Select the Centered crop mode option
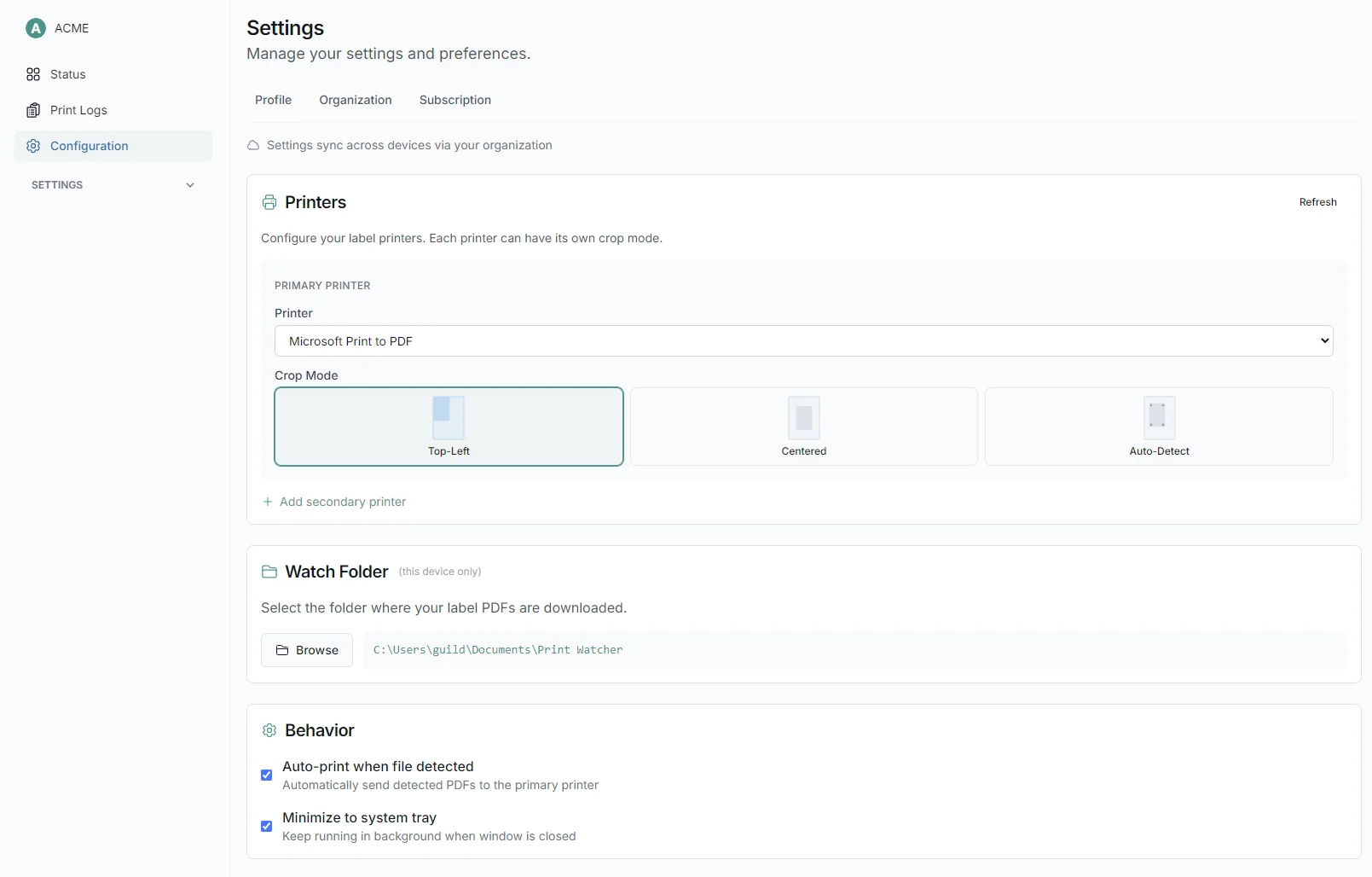 [x=804, y=427]
